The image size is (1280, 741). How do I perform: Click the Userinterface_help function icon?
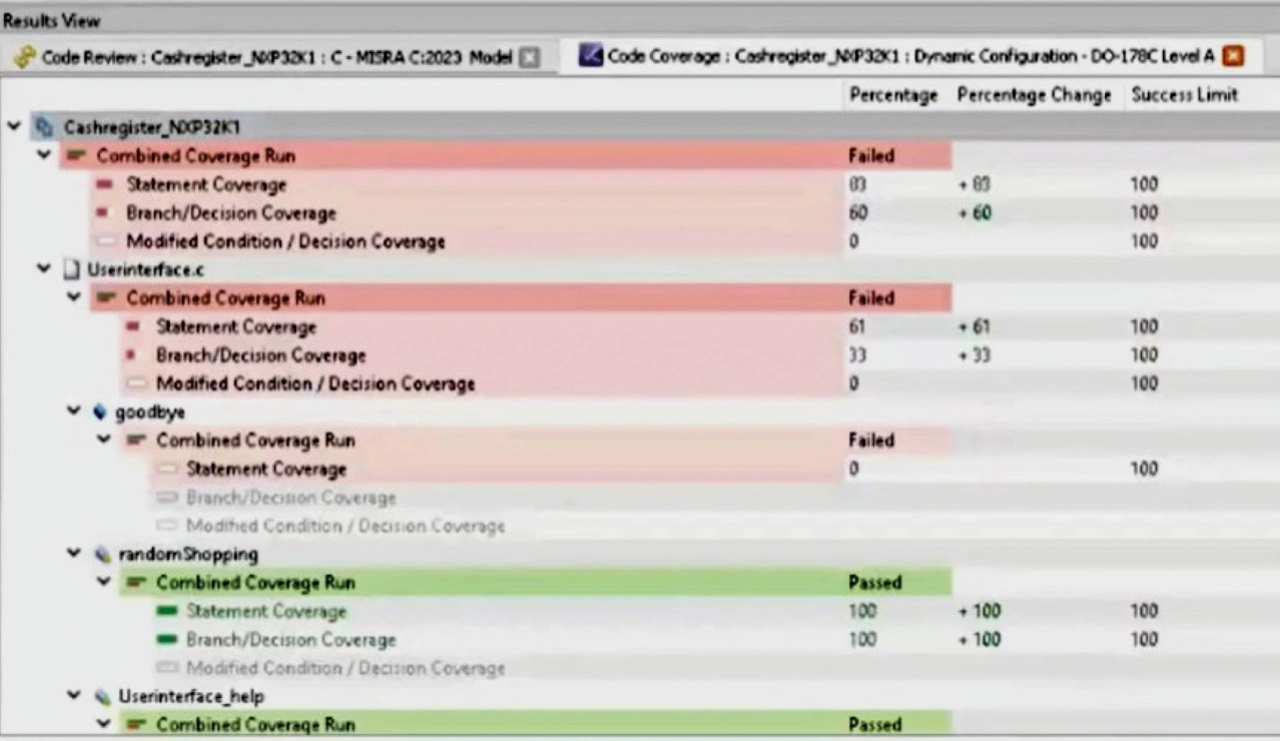coord(101,696)
